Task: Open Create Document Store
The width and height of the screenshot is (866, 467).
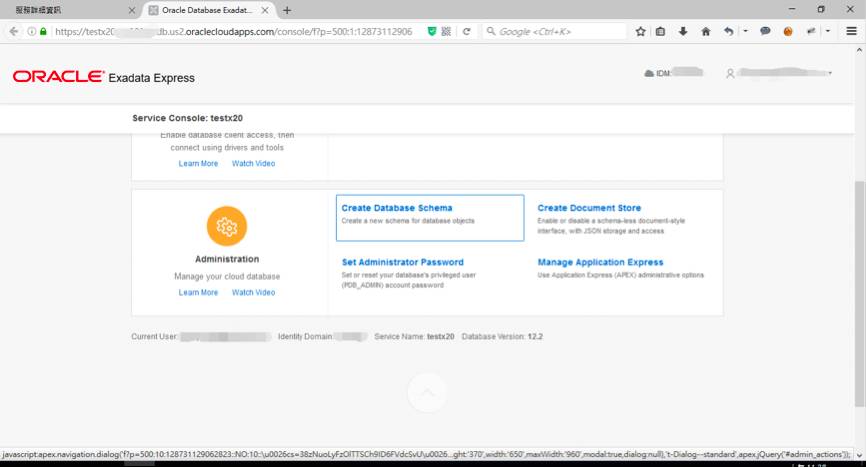Action: tap(589, 208)
